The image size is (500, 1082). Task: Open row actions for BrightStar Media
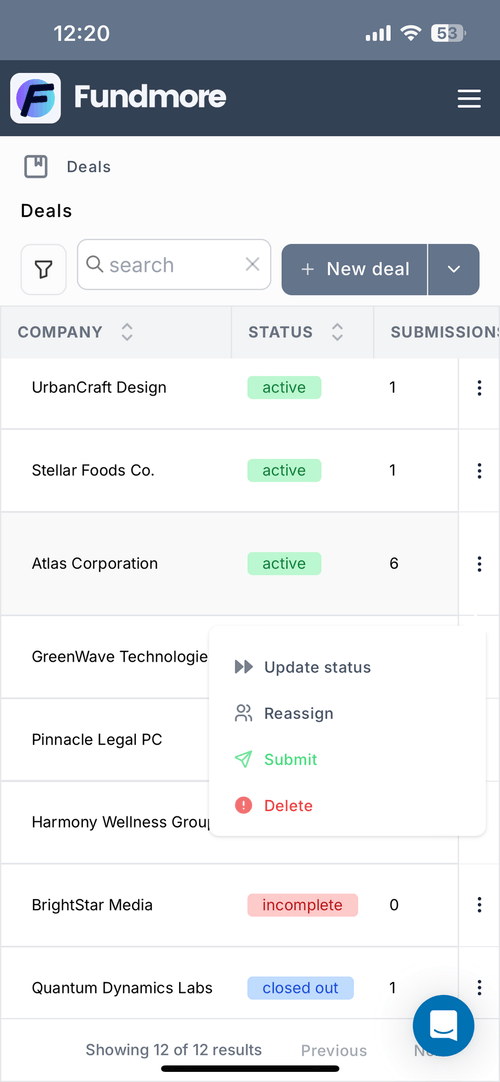(479, 905)
